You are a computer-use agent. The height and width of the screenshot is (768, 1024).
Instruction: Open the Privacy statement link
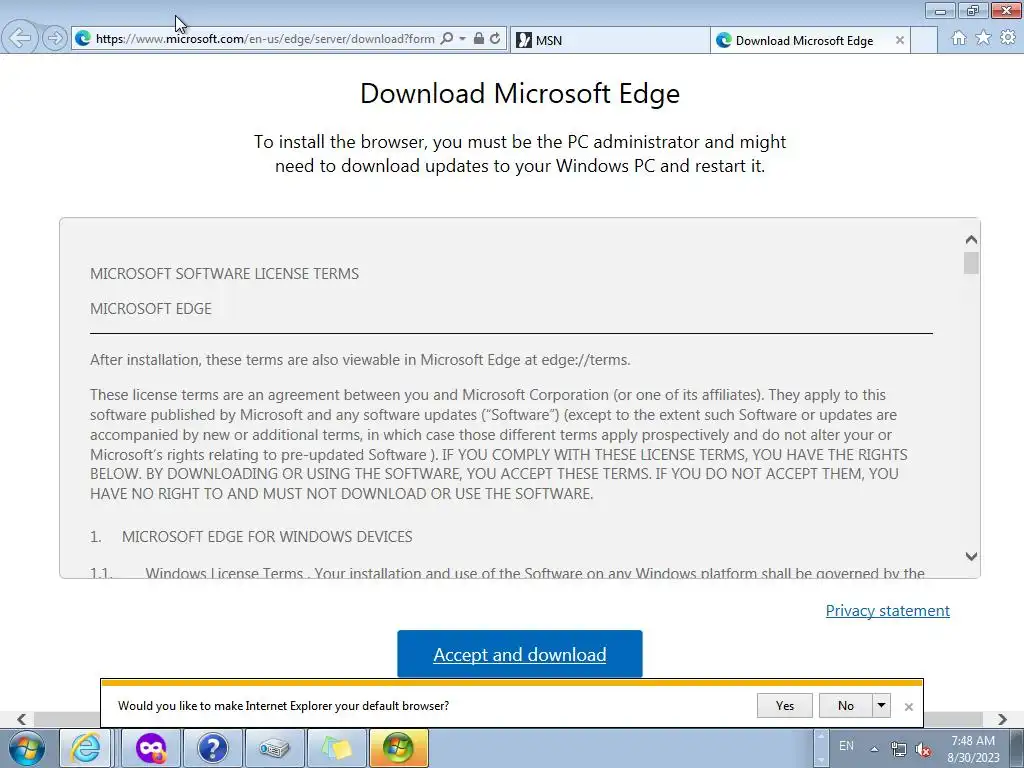[888, 611]
